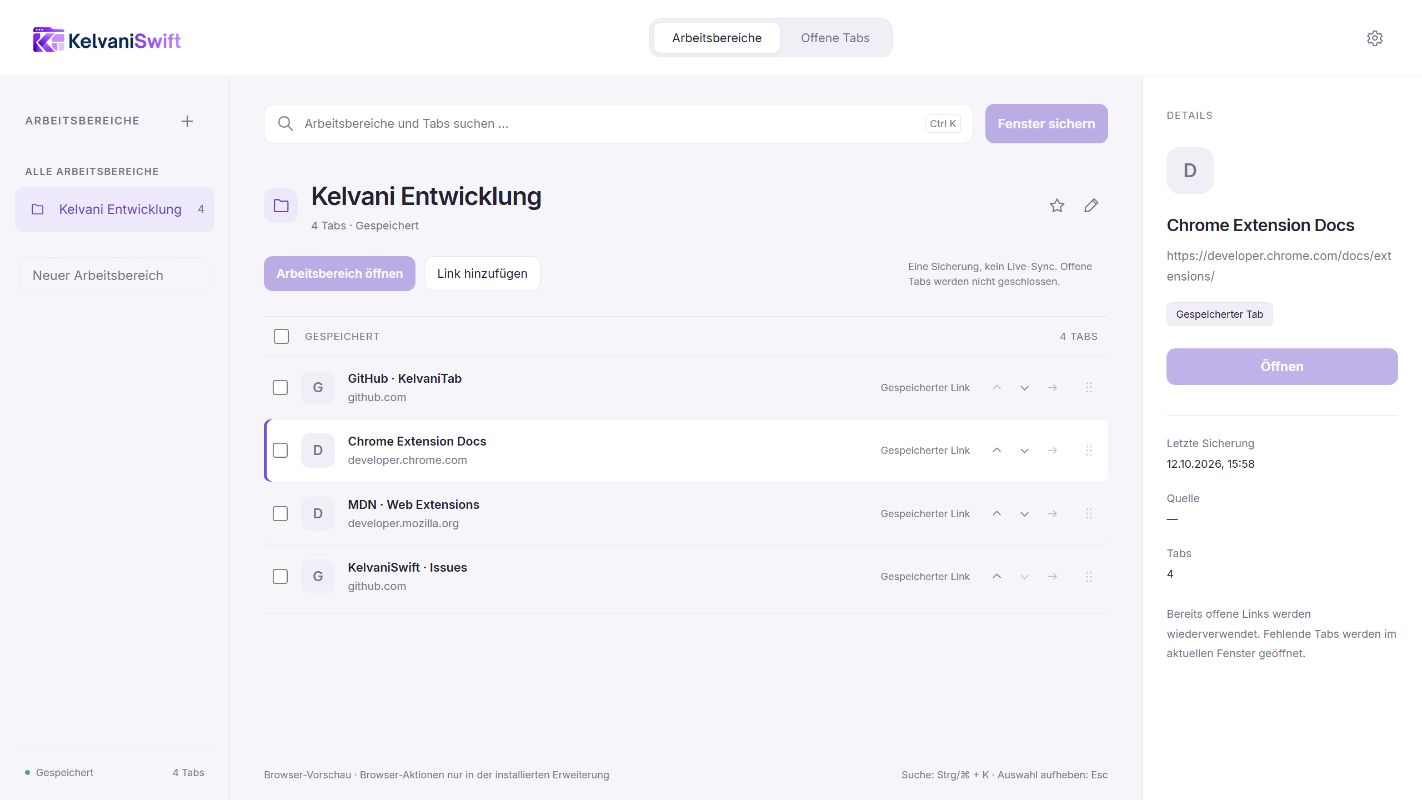Click the date 12.10.2026, 15:58

click(x=1210, y=464)
